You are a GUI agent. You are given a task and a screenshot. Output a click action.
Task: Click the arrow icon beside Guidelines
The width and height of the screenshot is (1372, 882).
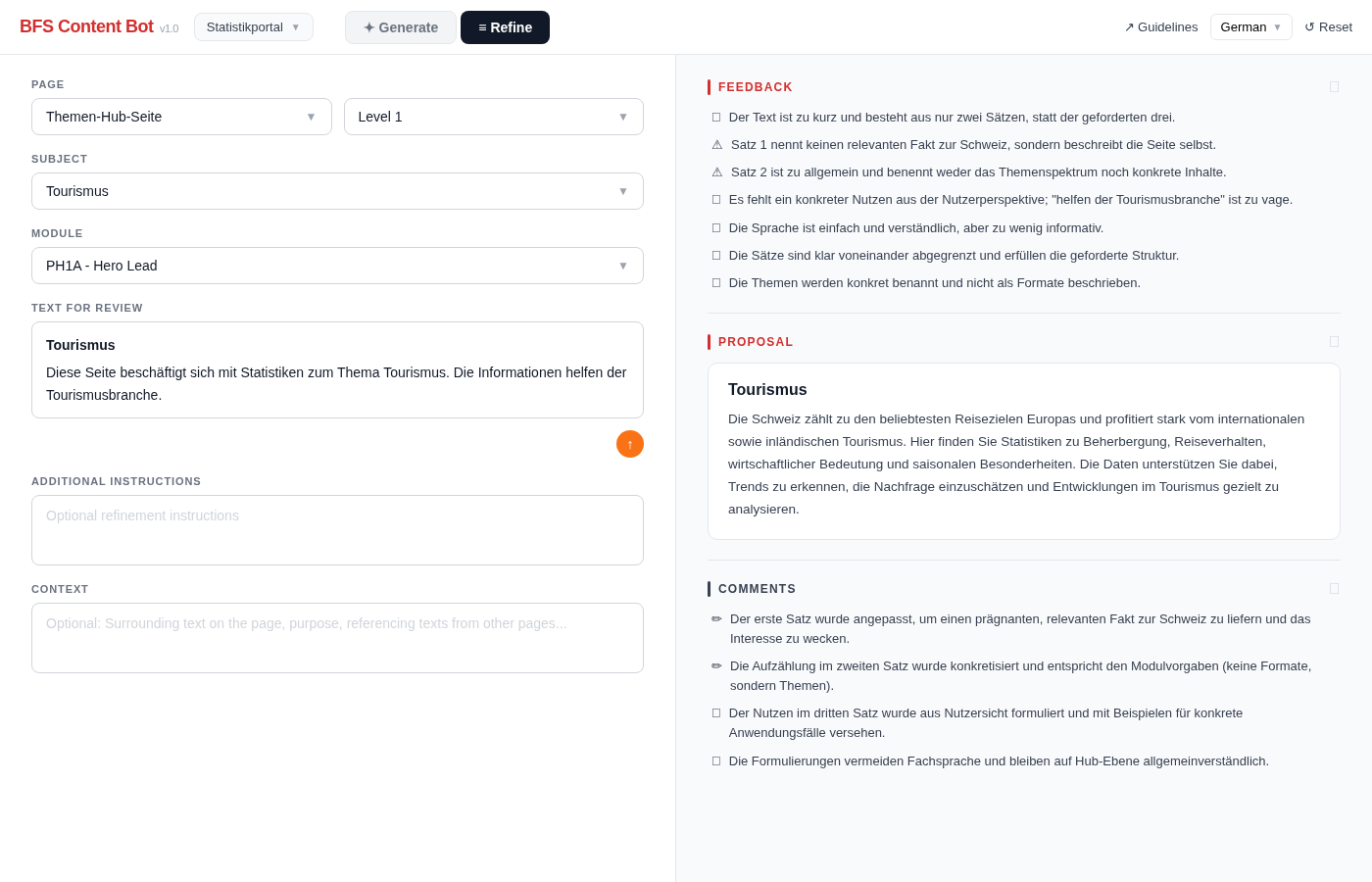pos(1128,26)
